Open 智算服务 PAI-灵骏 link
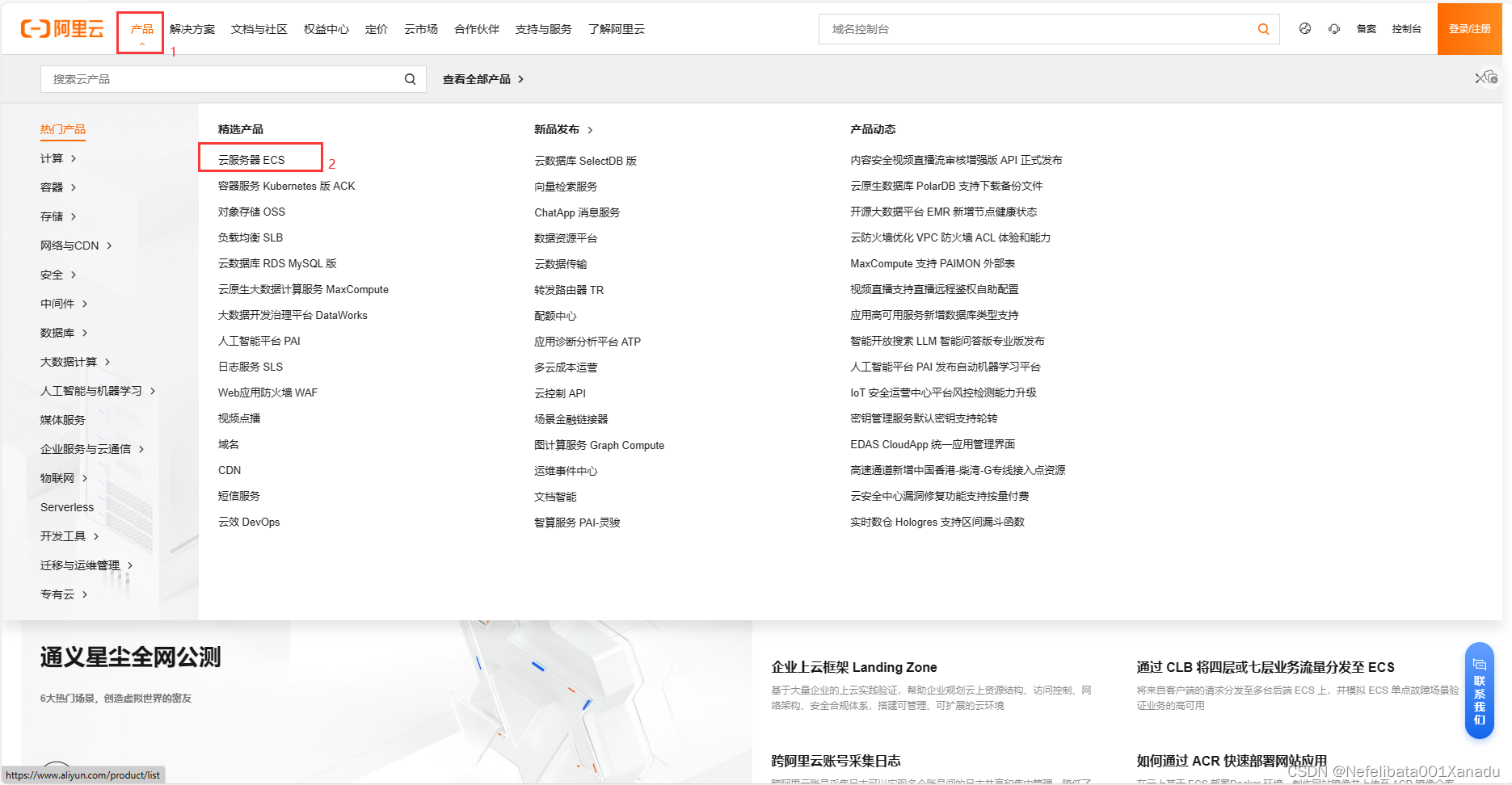Image resolution: width=1512 pixels, height=785 pixels. coord(577,523)
